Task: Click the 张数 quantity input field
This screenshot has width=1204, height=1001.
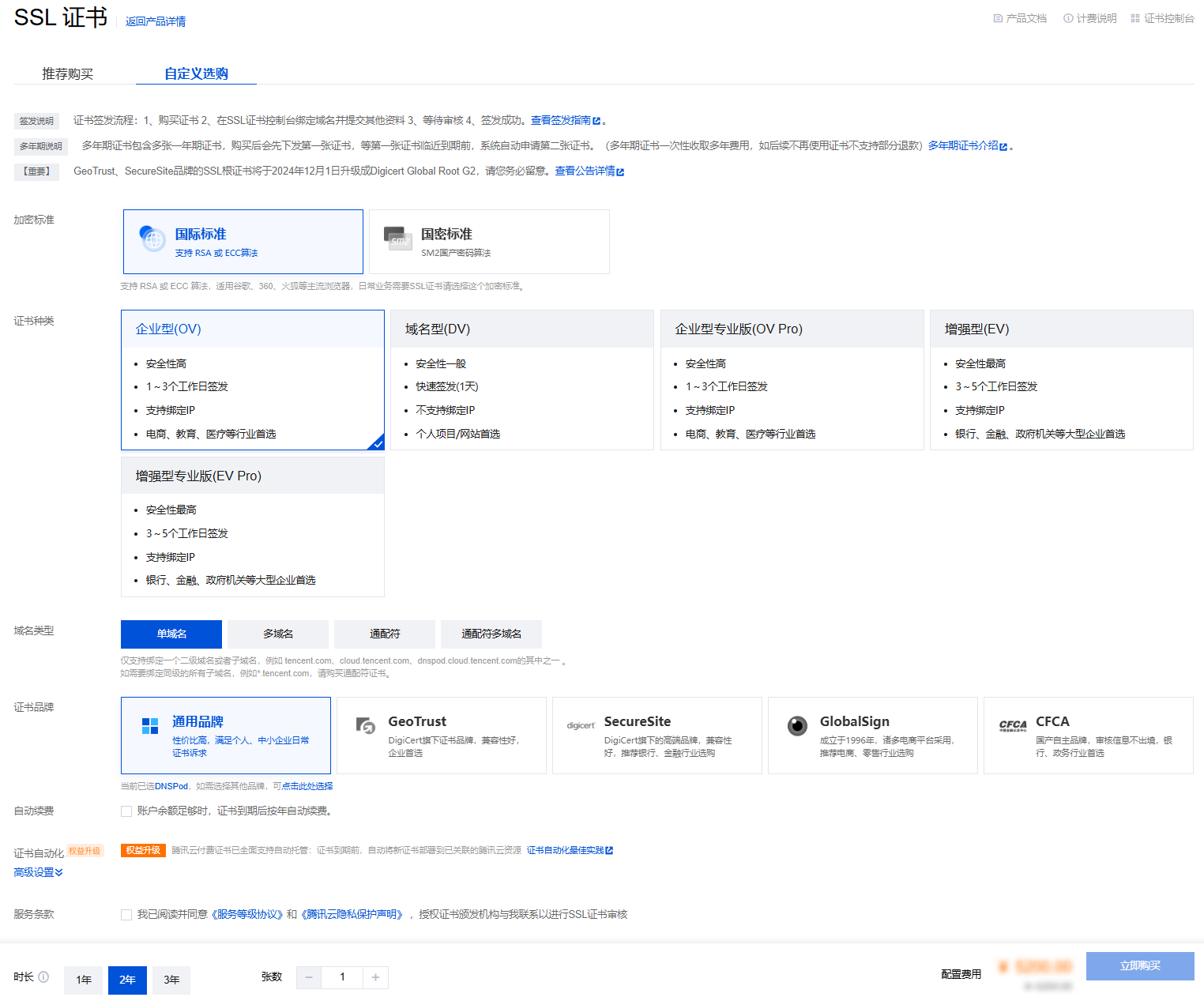Action: [x=342, y=977]
